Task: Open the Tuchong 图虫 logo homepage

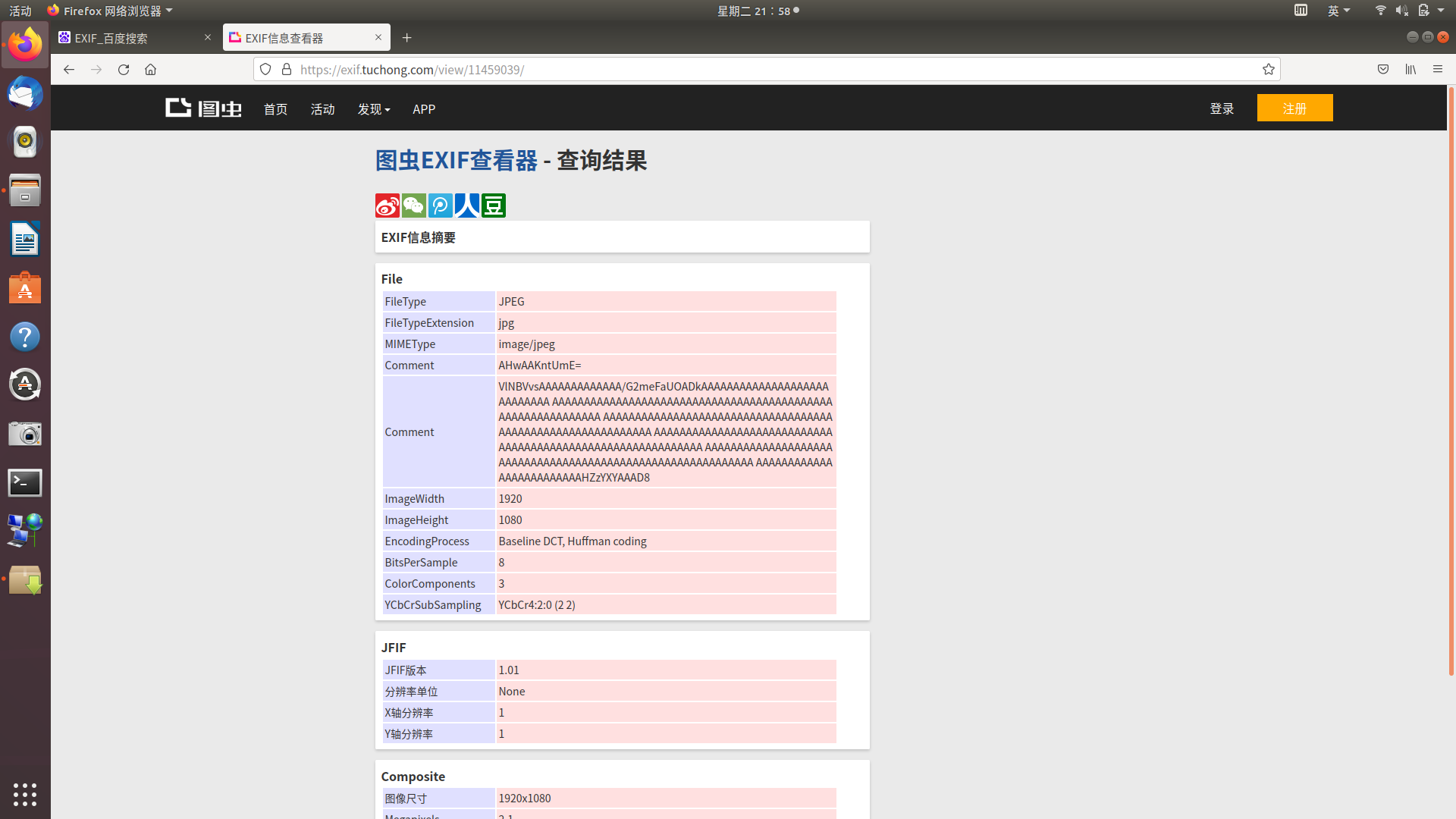Action: point(202,108)
